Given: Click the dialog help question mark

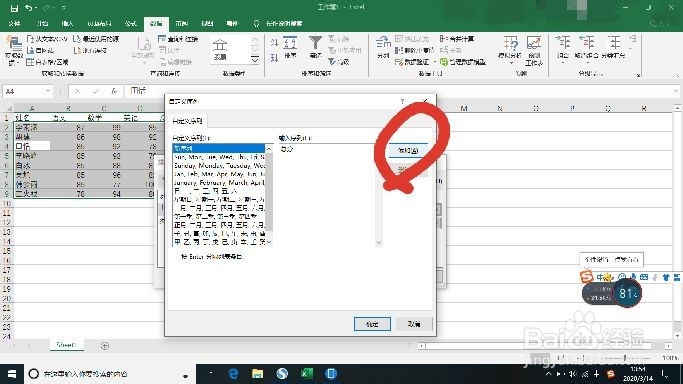Looking at the screenshot, I should [402, 101].
